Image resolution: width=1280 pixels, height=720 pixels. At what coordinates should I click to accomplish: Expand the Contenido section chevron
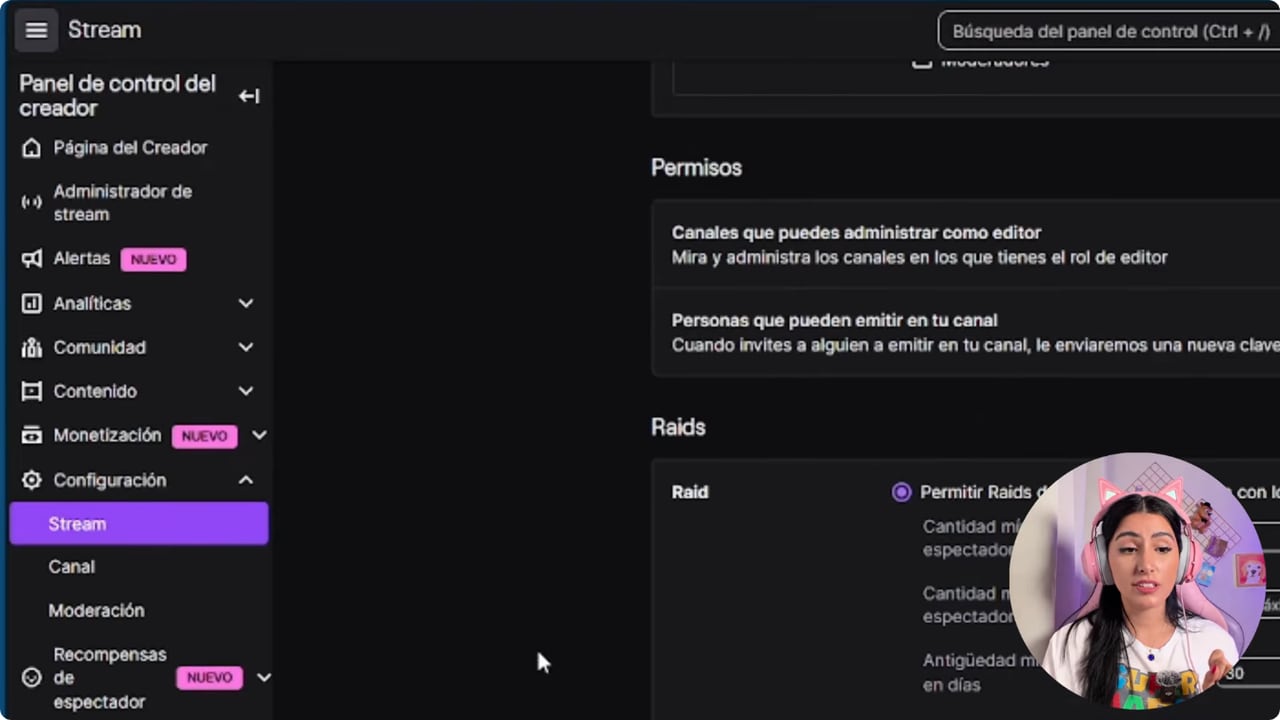pos(246,391)
